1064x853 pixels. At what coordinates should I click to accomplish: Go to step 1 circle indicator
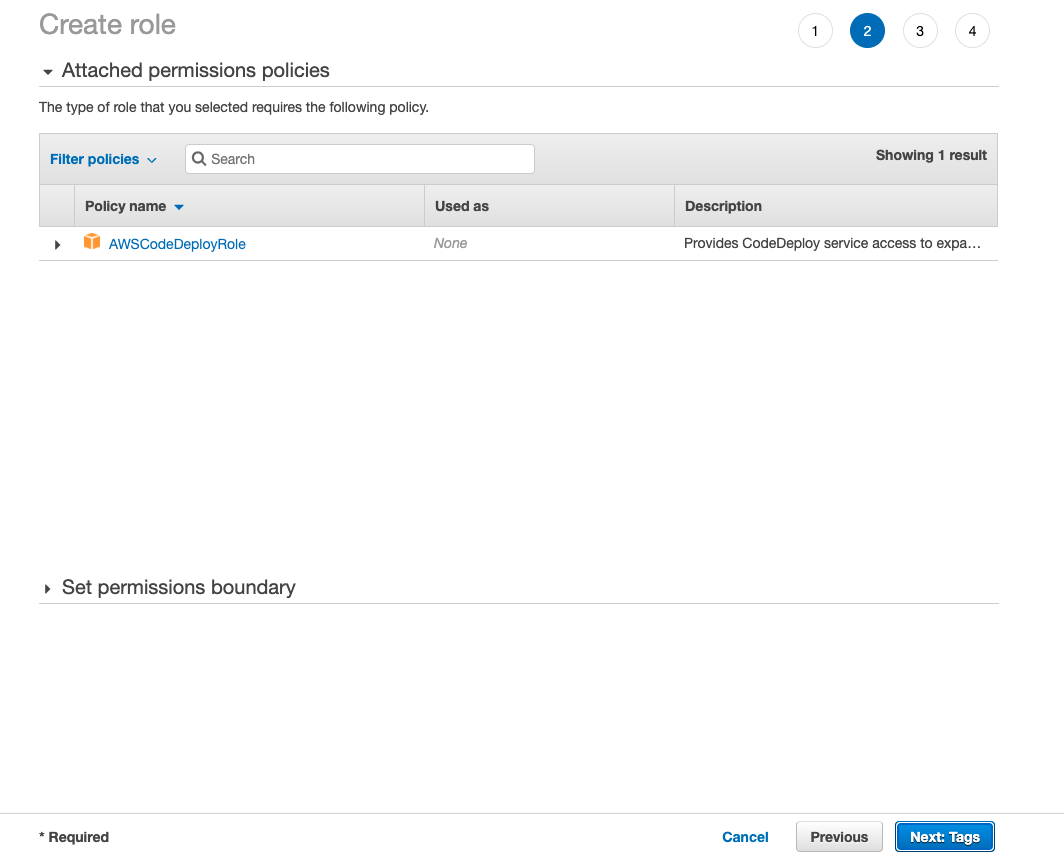[x=815, y=31]
